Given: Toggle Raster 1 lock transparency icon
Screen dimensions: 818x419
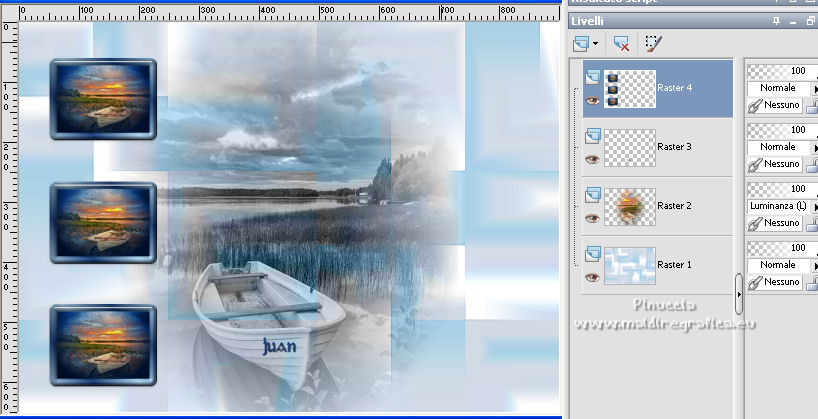Looking at the screenshot, I should 812,284.
